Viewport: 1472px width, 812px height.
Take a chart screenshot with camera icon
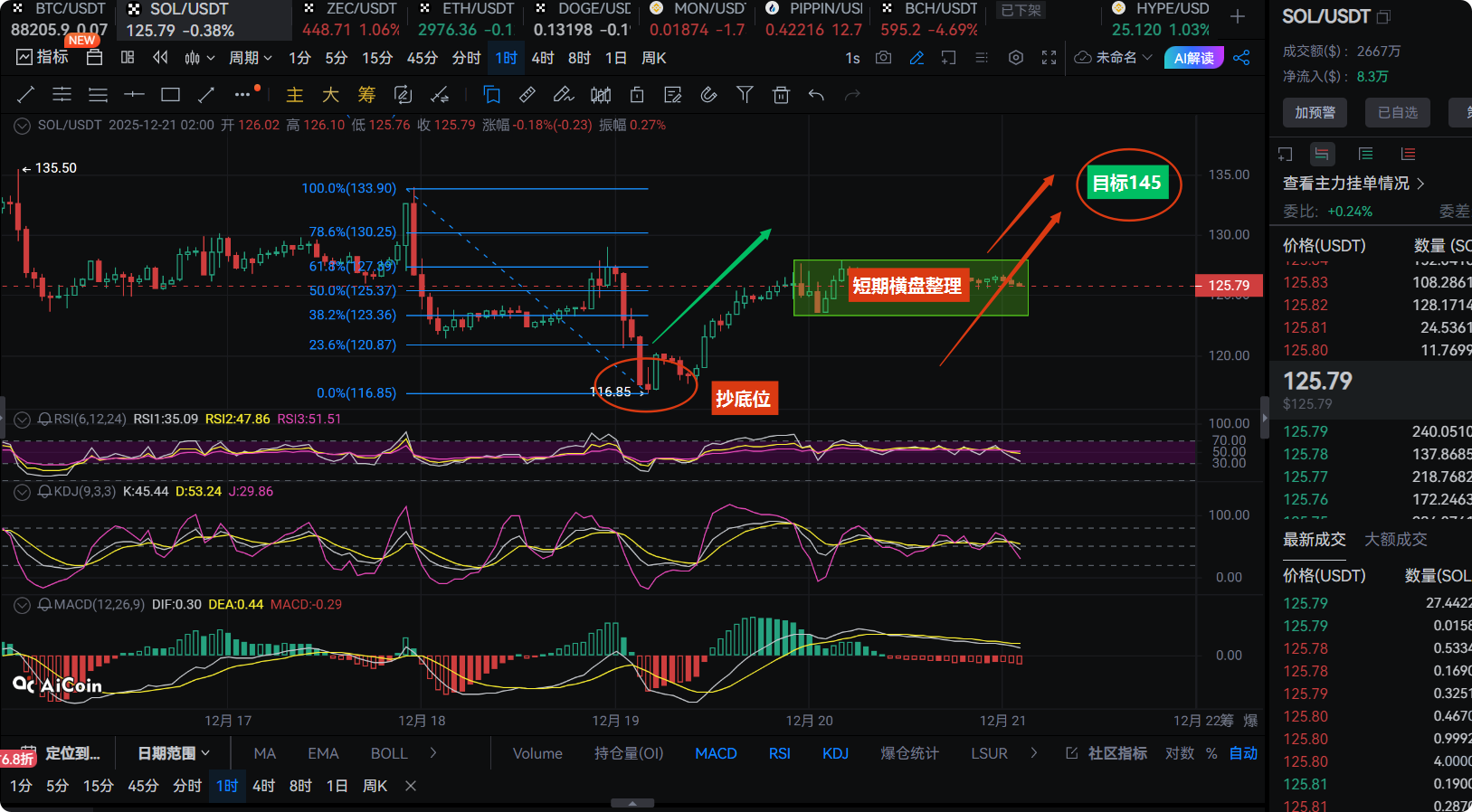coord(883,58)
